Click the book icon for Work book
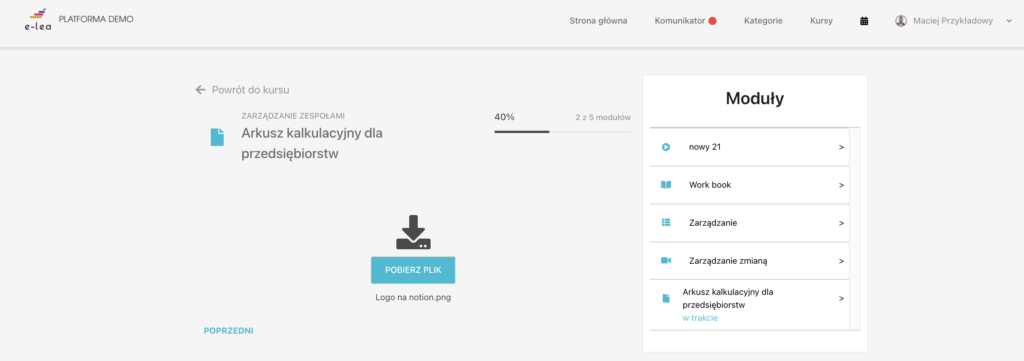This screenshot has height=361, width=1024. 665,185
